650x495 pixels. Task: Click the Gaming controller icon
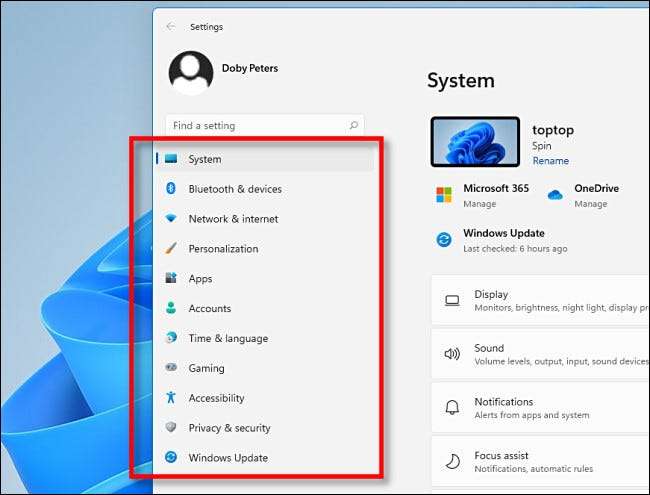(x=170, y=368)
